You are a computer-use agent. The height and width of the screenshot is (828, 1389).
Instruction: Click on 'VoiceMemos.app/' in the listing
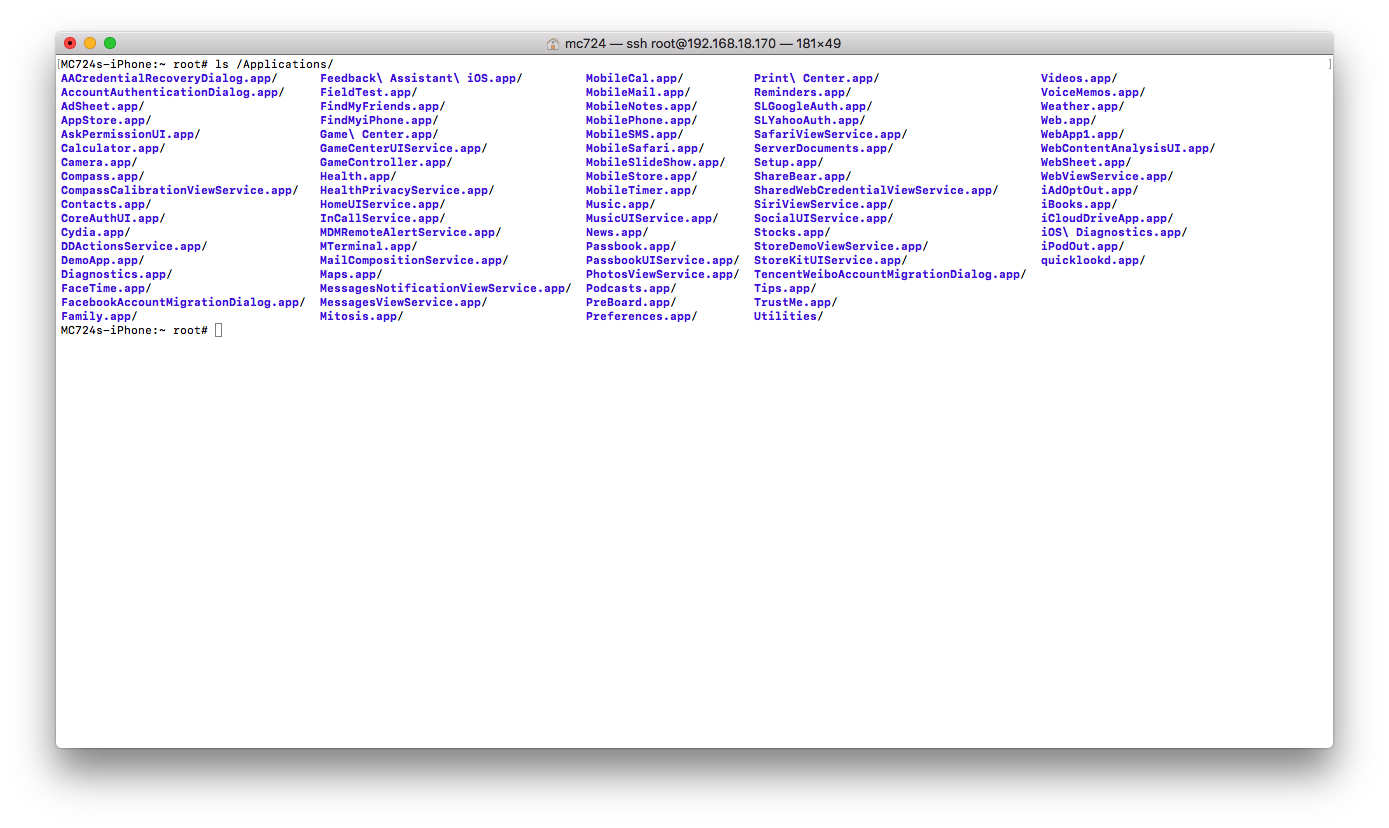[1093, 92]
